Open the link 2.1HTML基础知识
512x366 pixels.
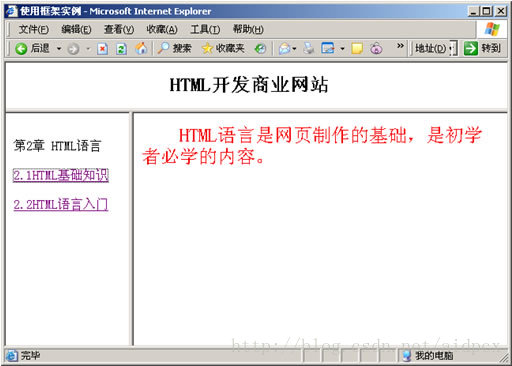(x=61, y=175)
